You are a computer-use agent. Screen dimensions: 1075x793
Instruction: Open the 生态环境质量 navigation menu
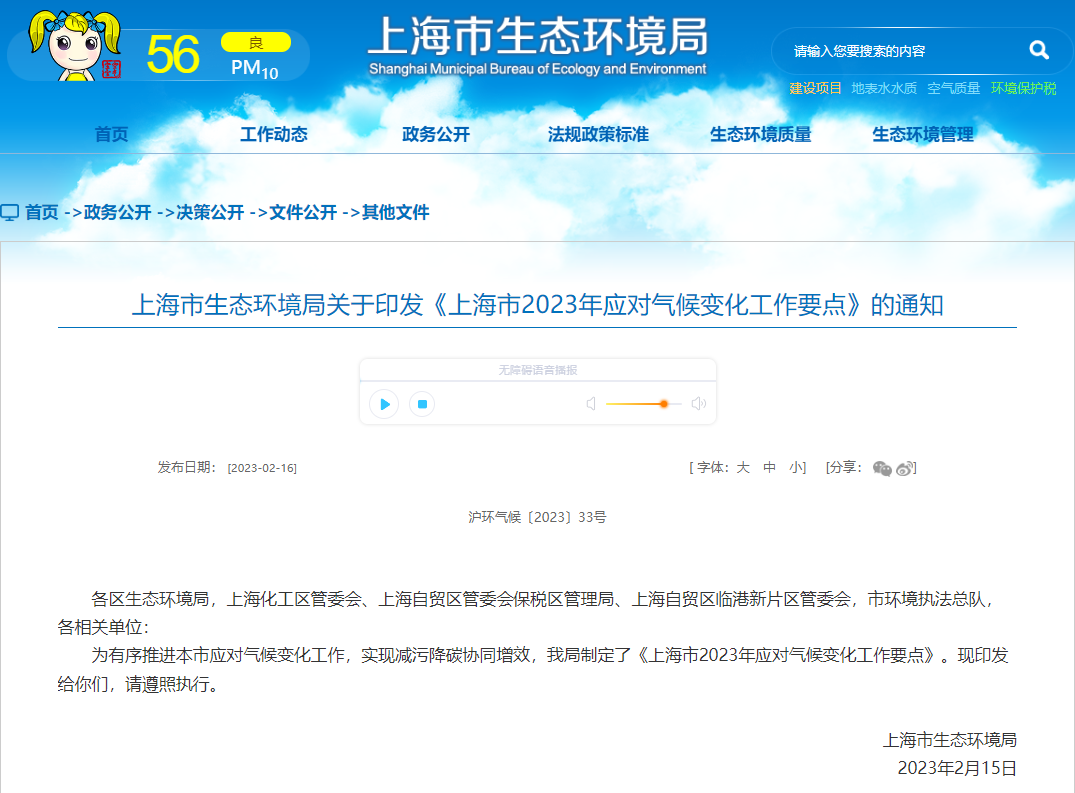760,134
